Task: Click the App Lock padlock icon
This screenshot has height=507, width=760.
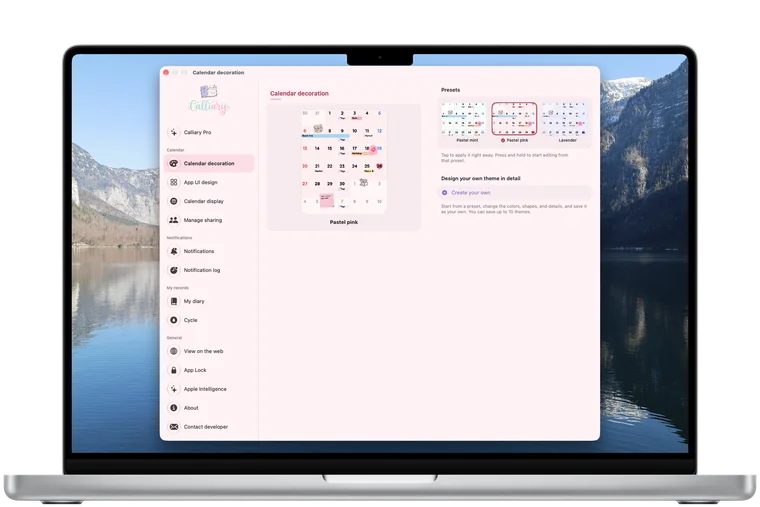Action: 174,370
